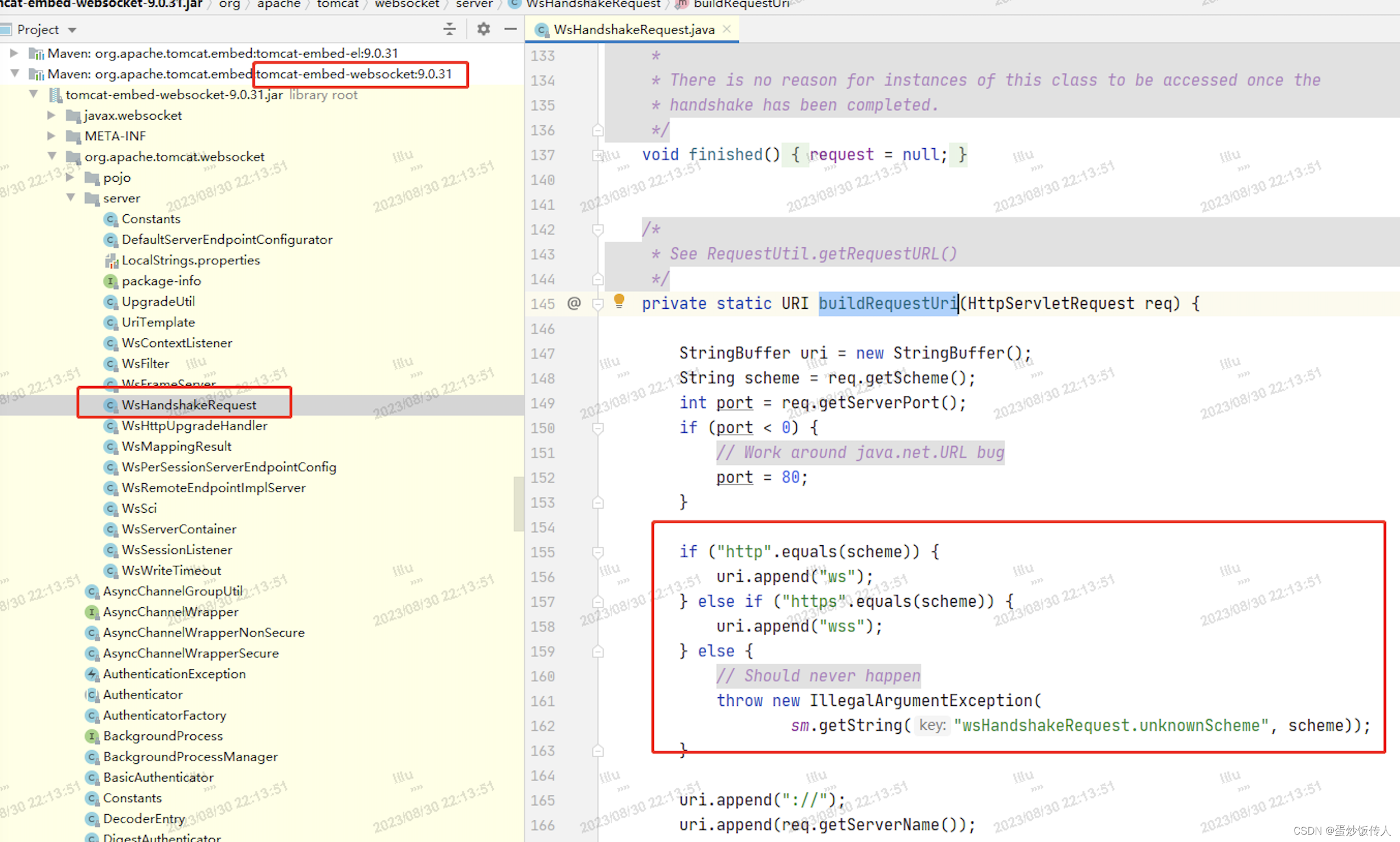Viewport: 1400px width, 842px height.
Task: Click the buildRequestUri method icon in breadcrumbs
Action: 681,5
